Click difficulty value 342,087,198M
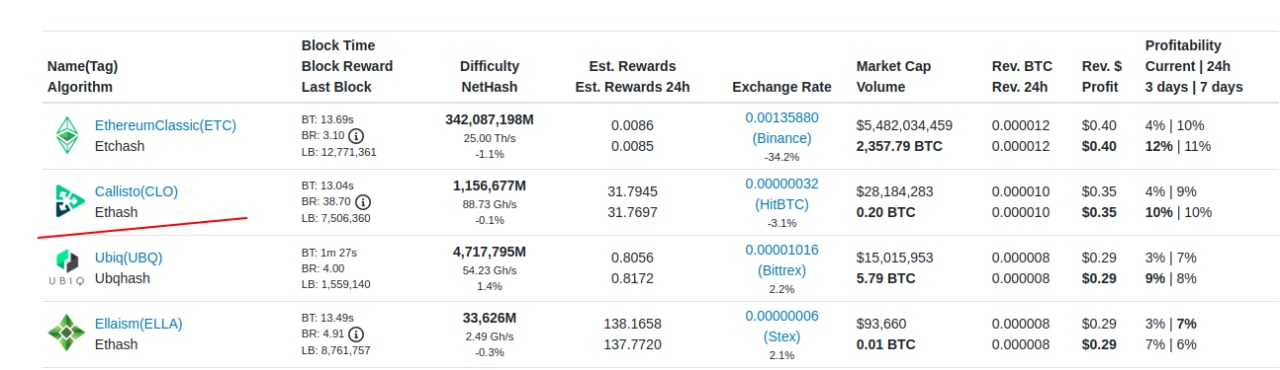This screenshot has width=1280, height=370. coord(489,120)
